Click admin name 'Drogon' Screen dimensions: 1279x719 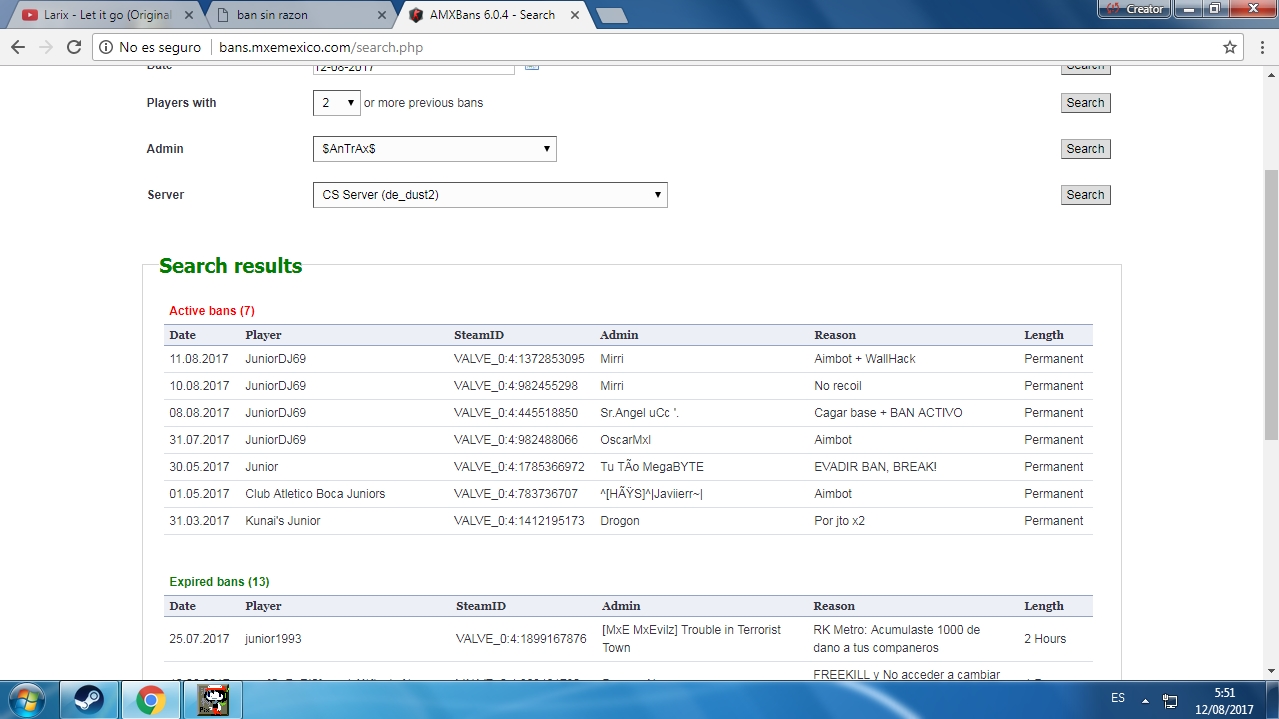pos(620,521)
